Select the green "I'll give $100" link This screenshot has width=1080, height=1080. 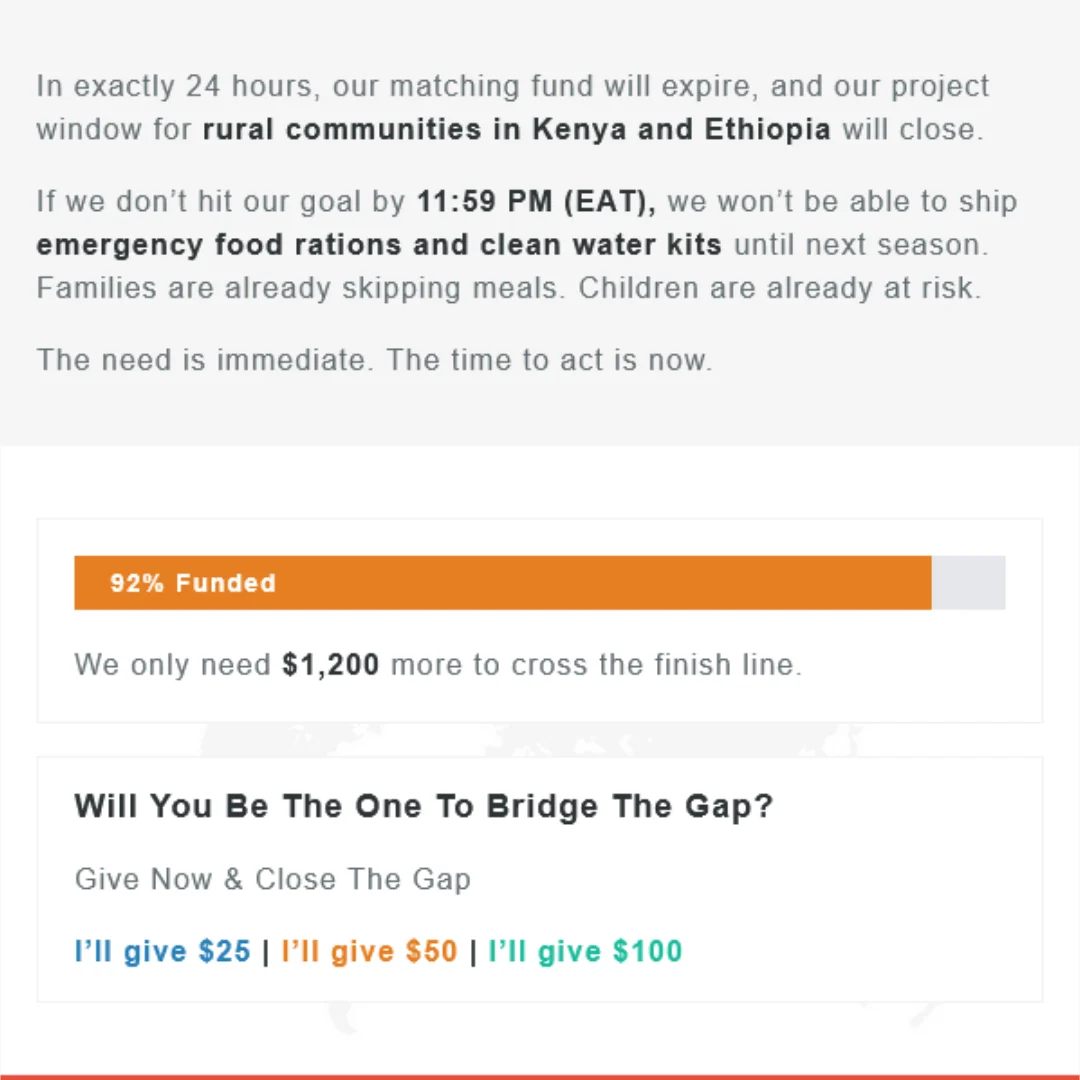(585, 951)
